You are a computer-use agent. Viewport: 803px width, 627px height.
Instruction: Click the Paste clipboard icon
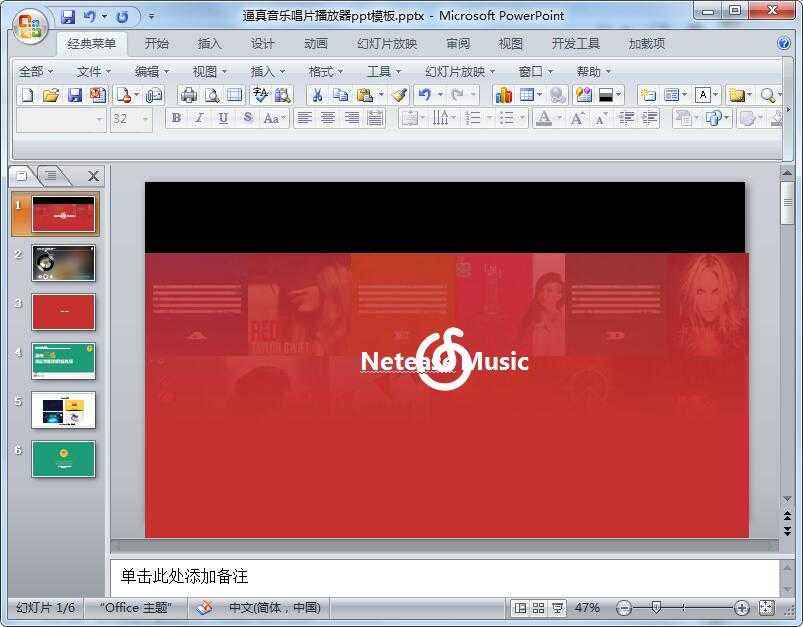(365, 95)
